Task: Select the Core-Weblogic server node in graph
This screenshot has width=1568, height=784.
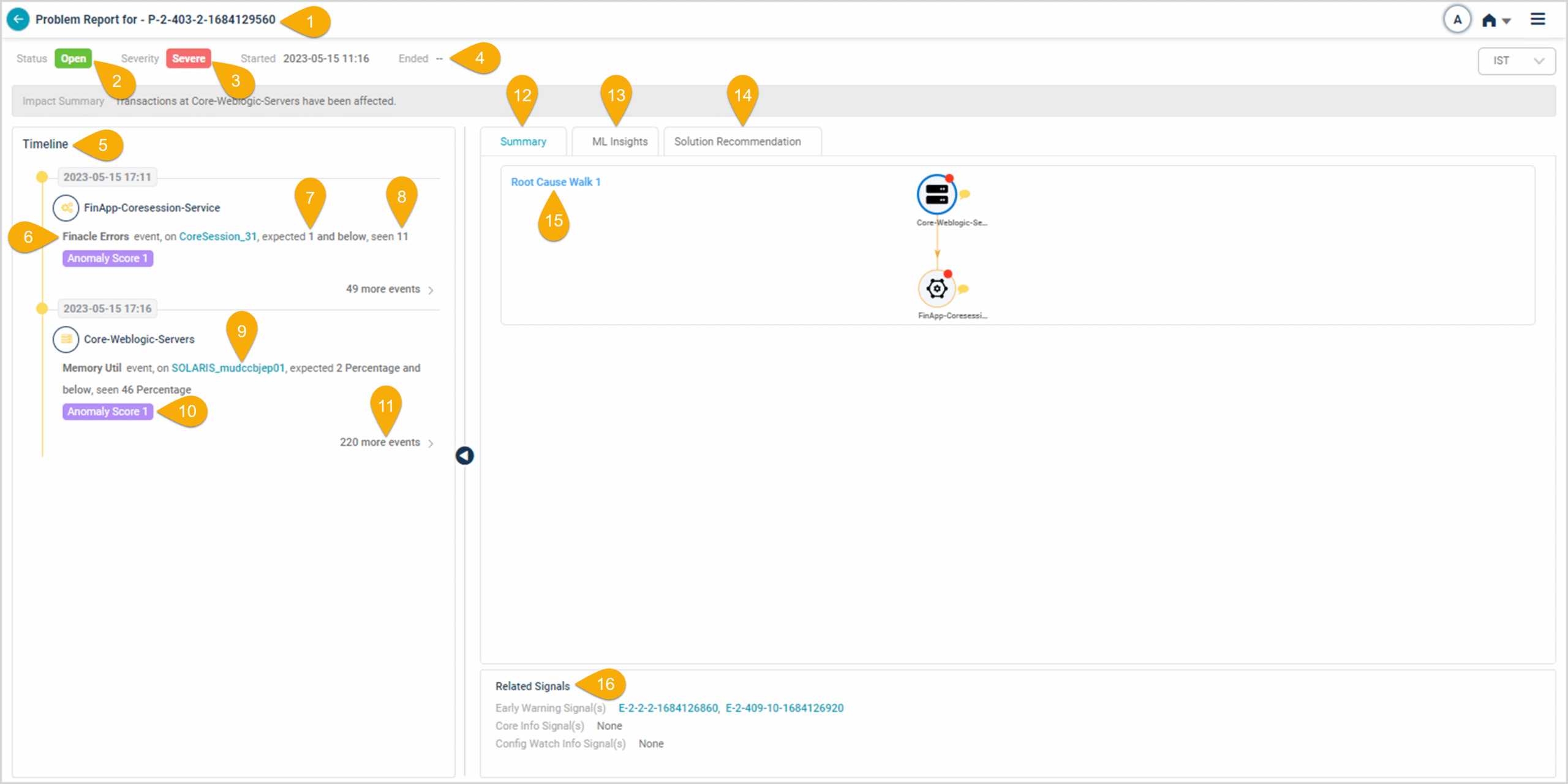Action: (936, 195)
